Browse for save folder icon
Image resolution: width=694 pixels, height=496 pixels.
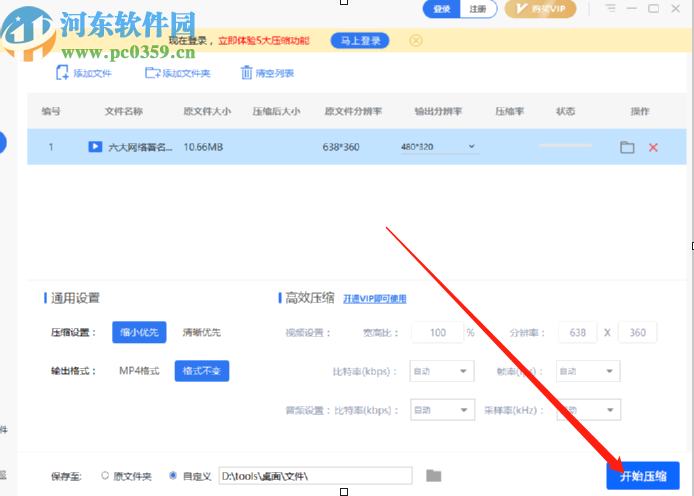[x=434, y=476]
